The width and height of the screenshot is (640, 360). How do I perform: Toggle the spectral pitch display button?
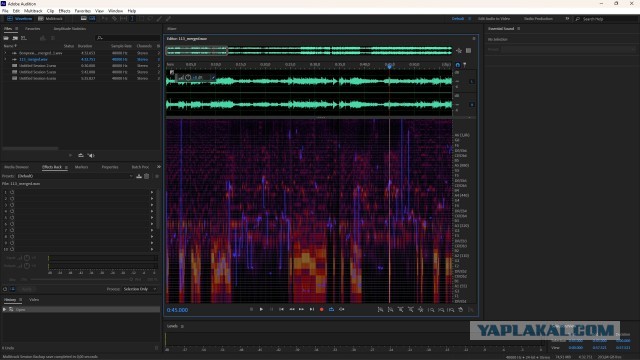[92, 19]
